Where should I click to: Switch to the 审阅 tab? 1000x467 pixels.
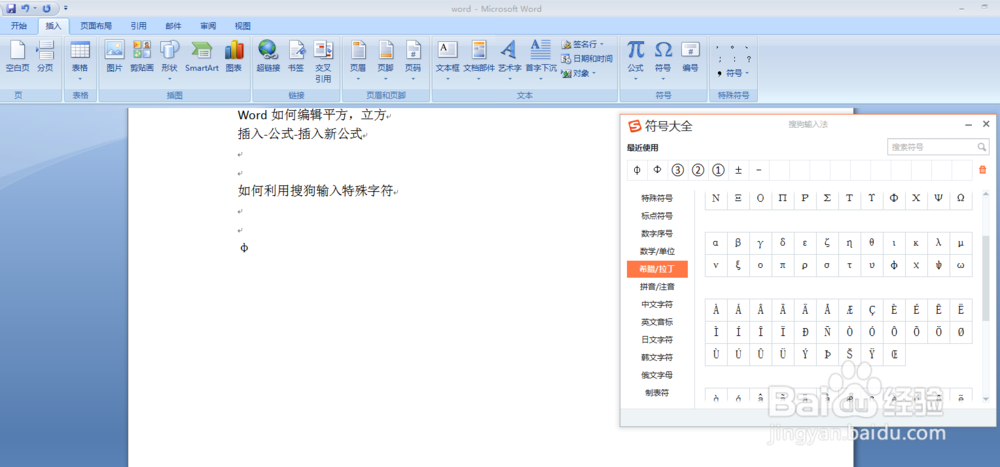(208, 26)
